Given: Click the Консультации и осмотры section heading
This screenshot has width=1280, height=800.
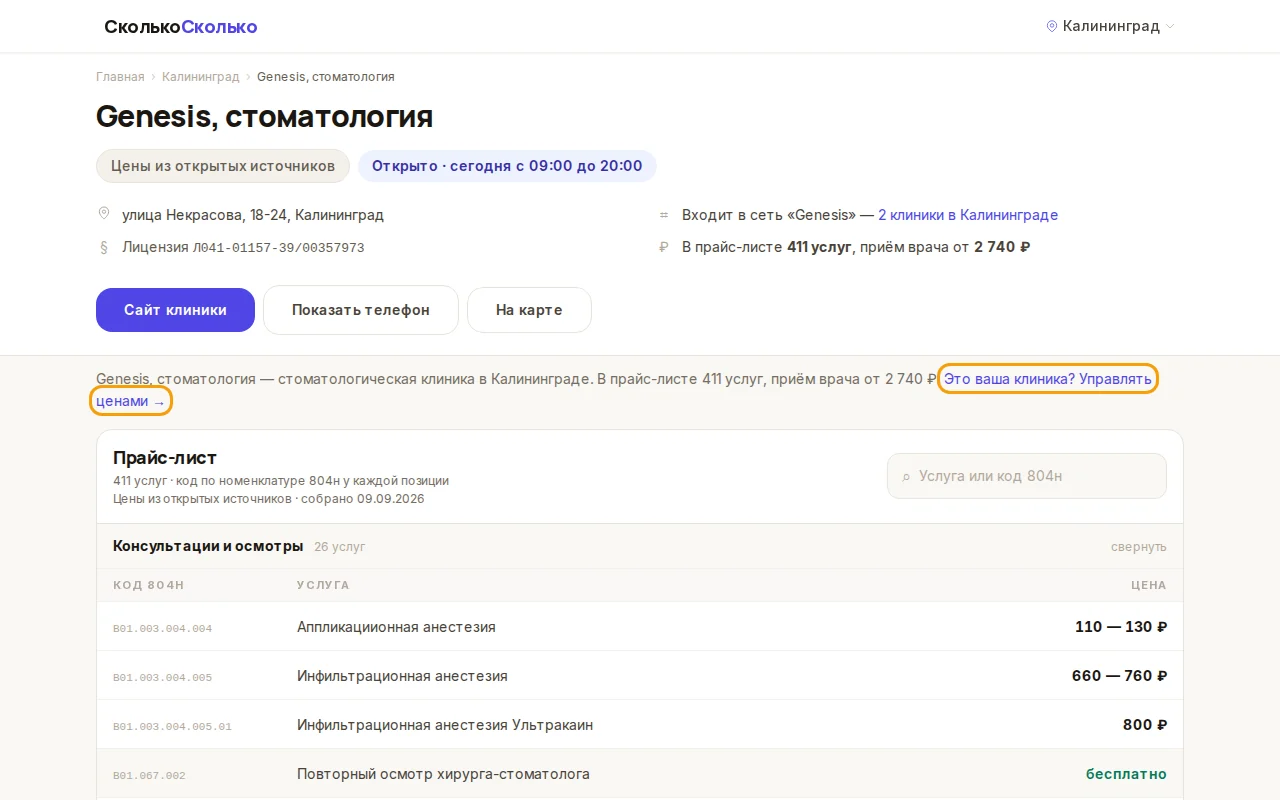Looking at the screenshot, I should 208,546.
